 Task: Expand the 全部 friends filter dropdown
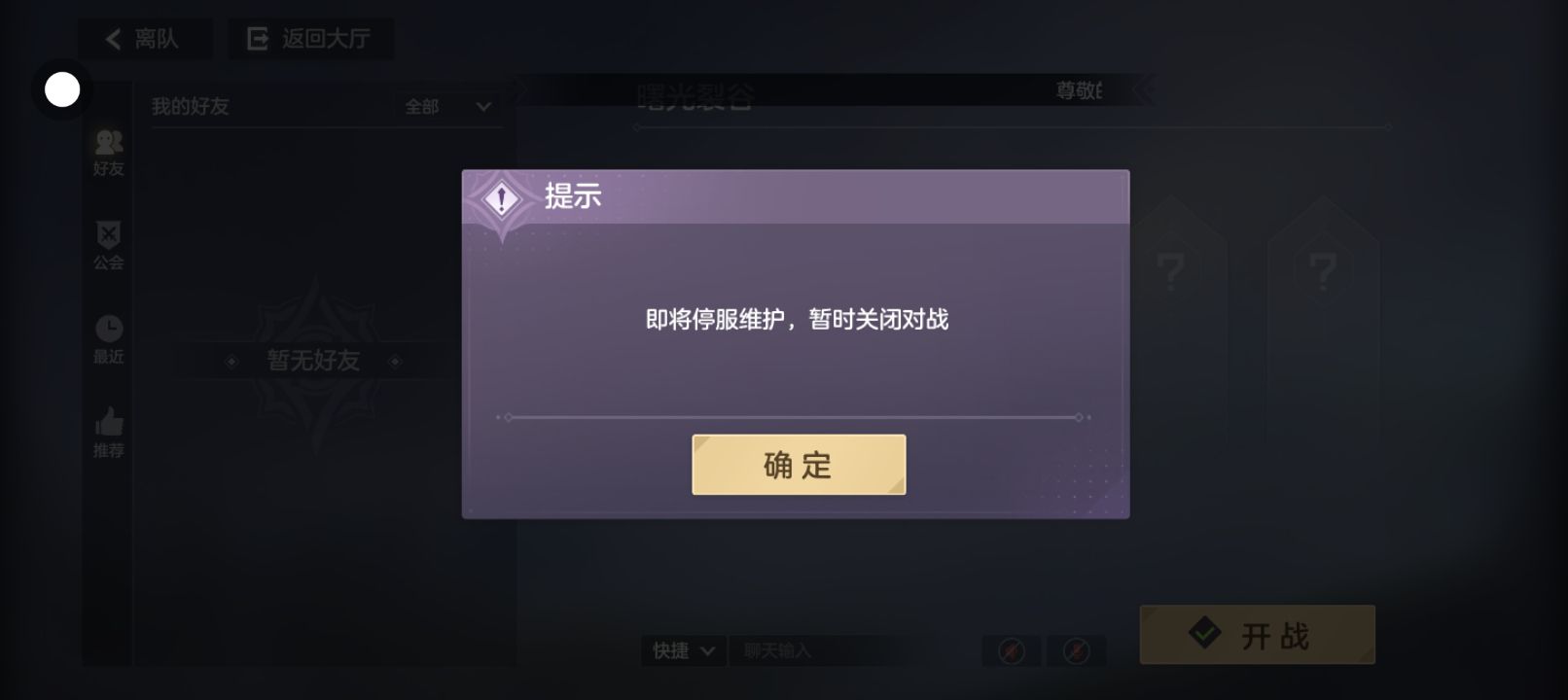[448, 106]
